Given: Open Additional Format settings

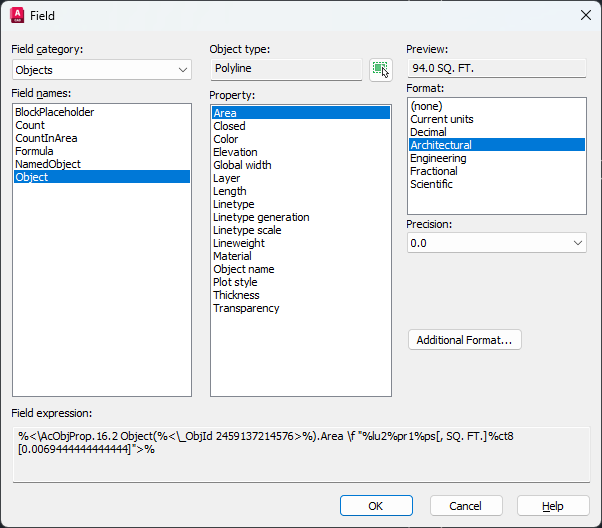Looking at the screenshot, I should 465,340.
